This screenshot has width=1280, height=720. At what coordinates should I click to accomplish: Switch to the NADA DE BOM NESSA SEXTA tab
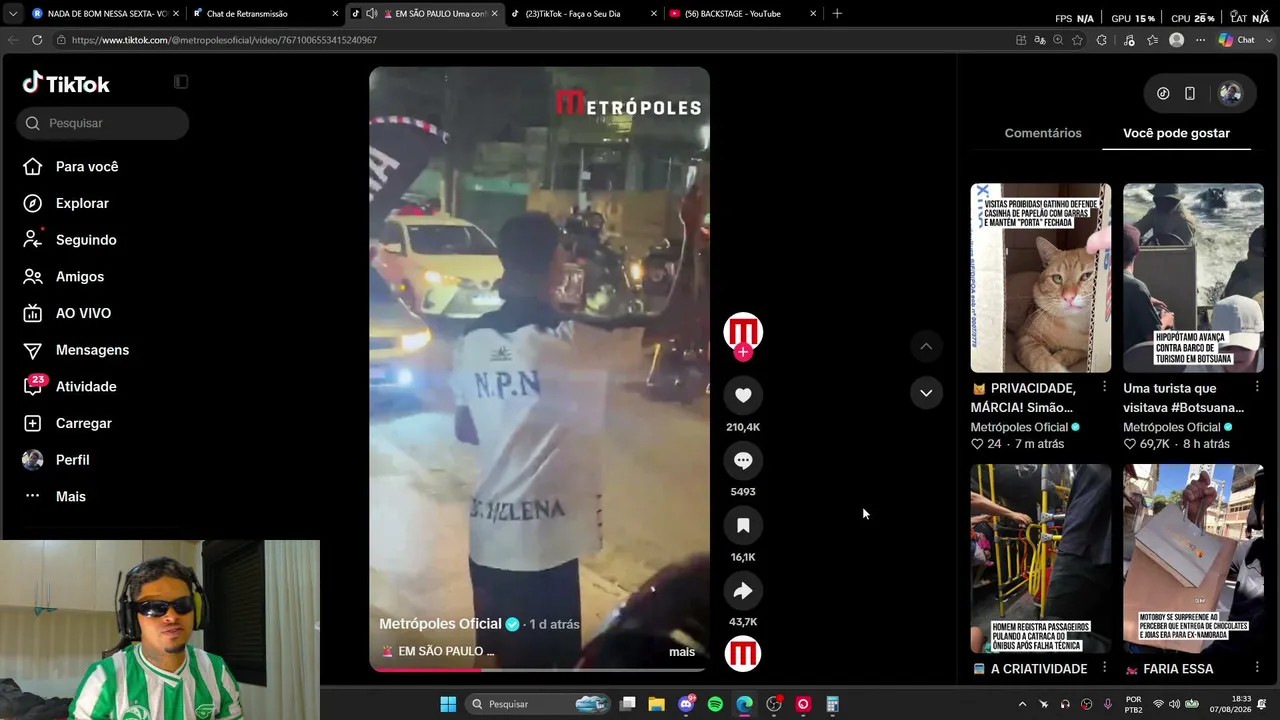click(105, 14)
